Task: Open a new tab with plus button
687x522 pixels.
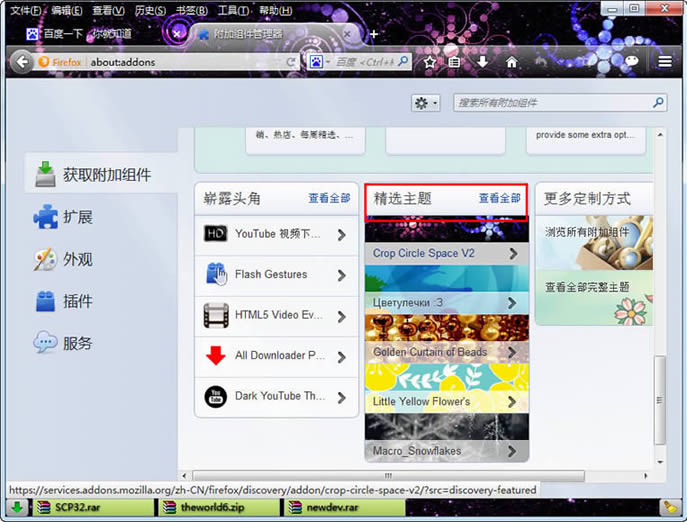Action: pos(374,34)
